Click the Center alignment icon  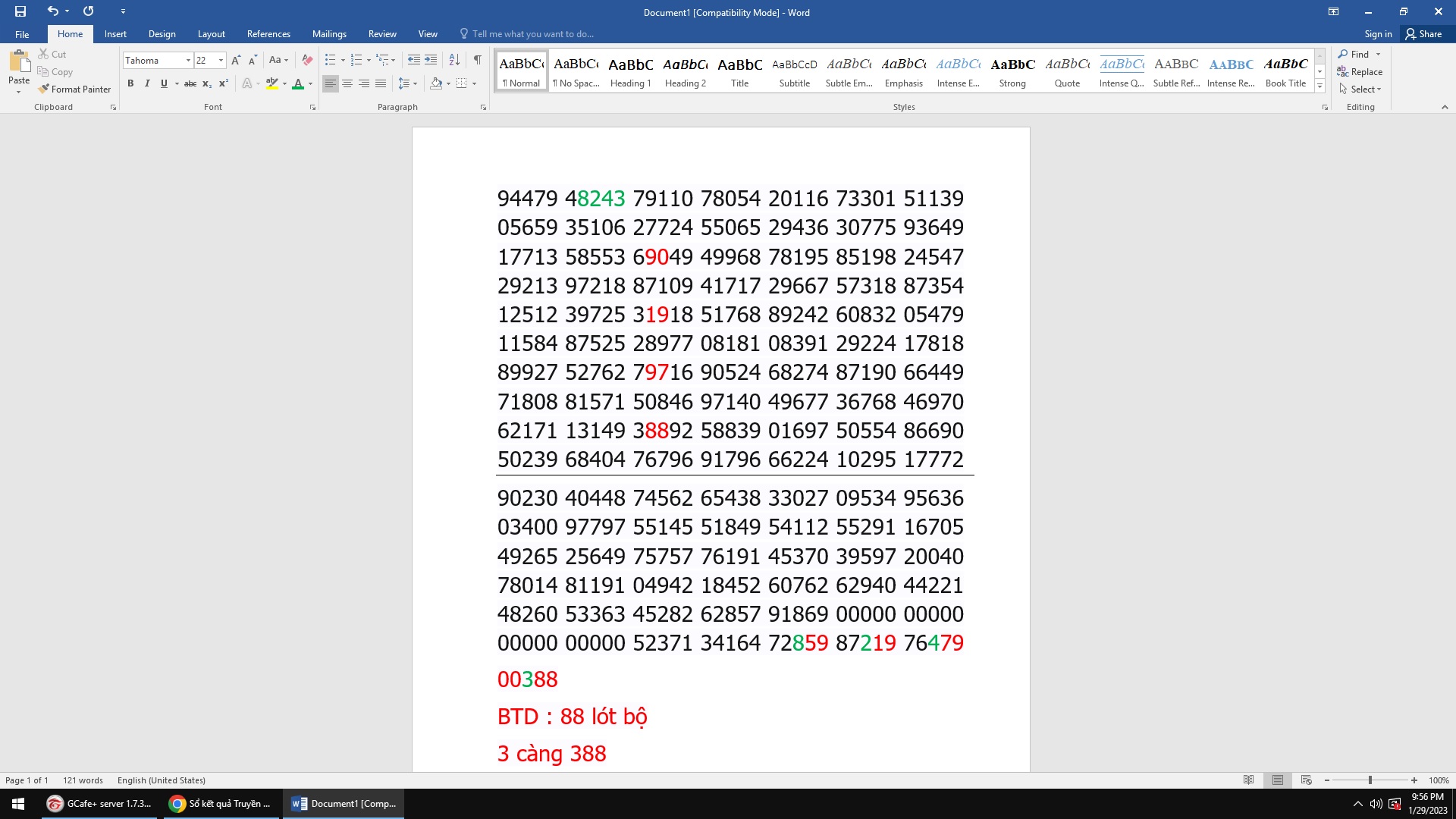[x=347, y=83]
